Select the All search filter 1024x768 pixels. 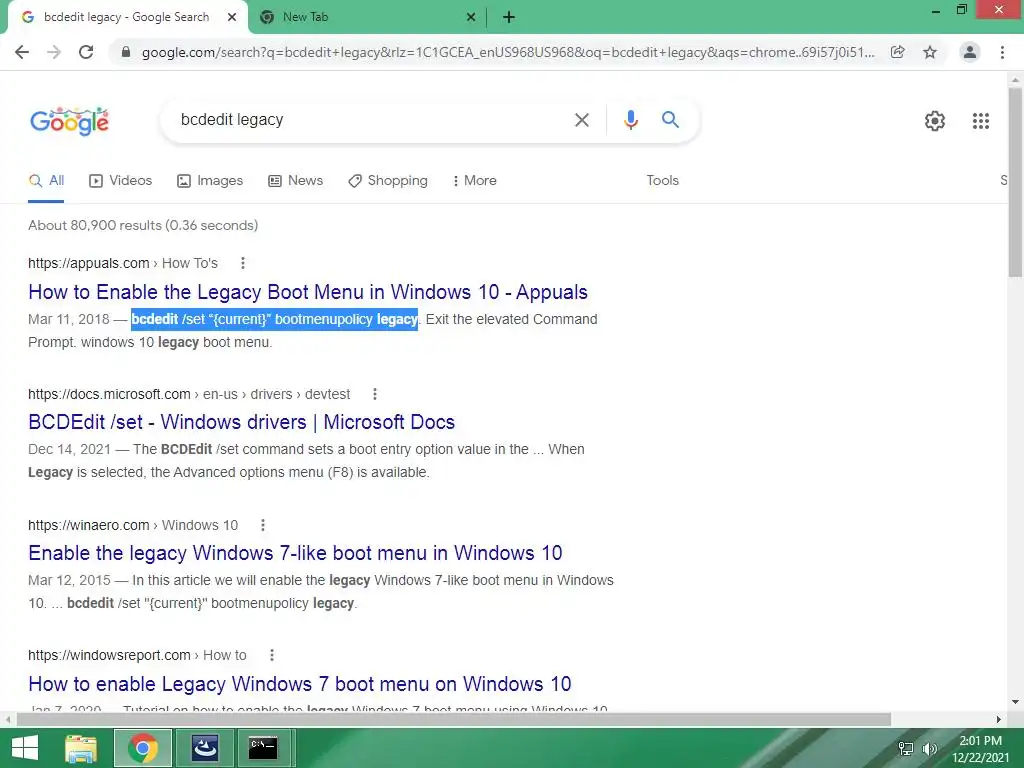[x=46, y=181]
